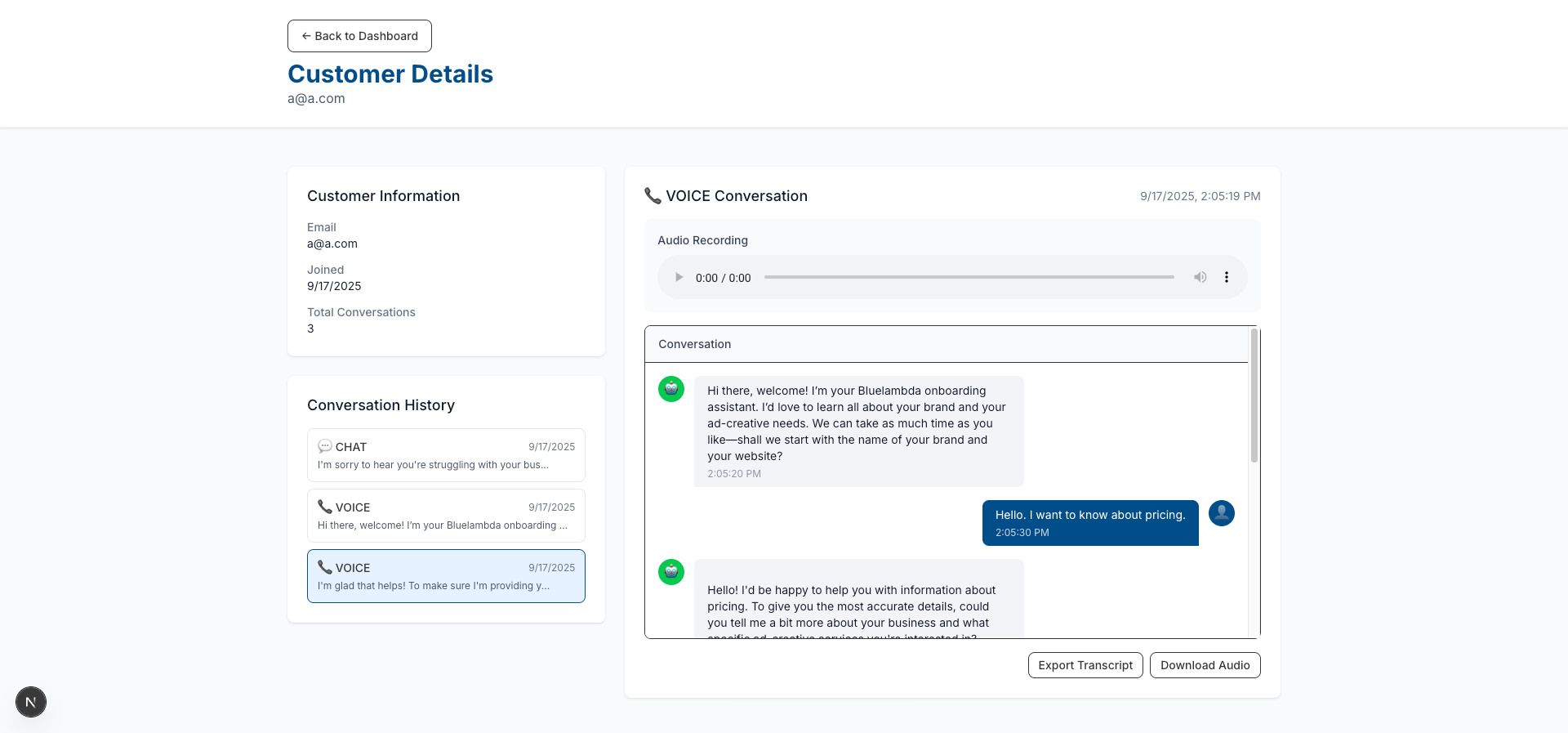1568x733 pixels.
Task: Export the conversation transcript
Action: click(1085, 665)
